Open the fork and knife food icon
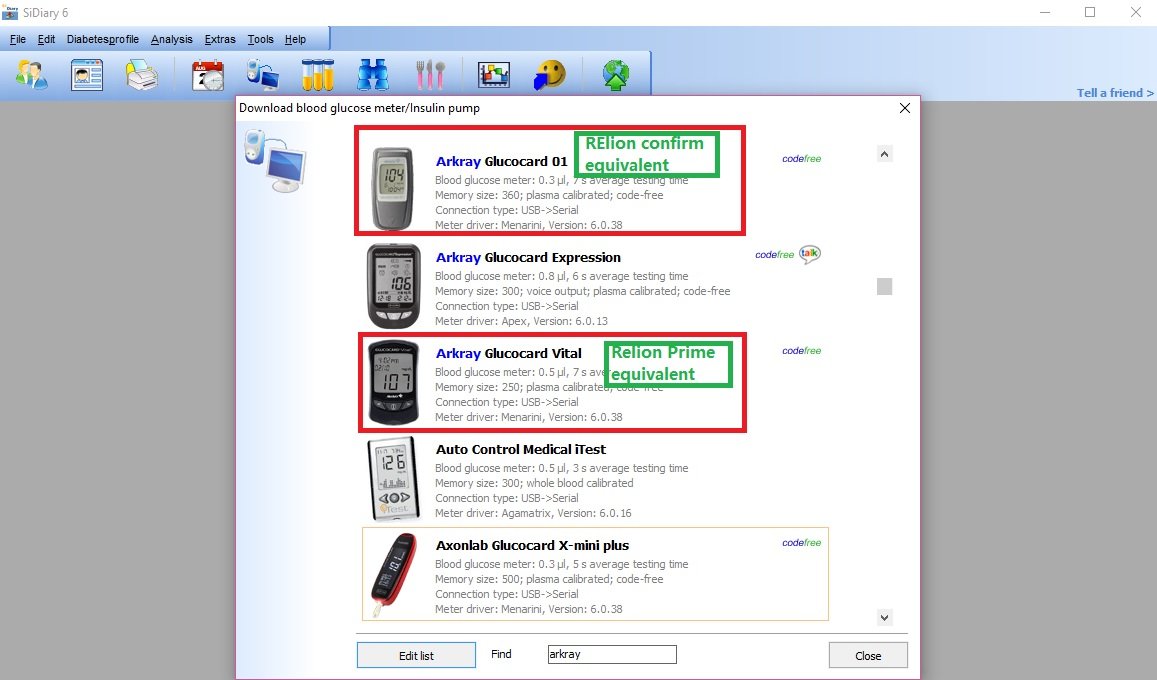Screen dimensions: 1157x680 pyautogui.click(x=430, y=75)
